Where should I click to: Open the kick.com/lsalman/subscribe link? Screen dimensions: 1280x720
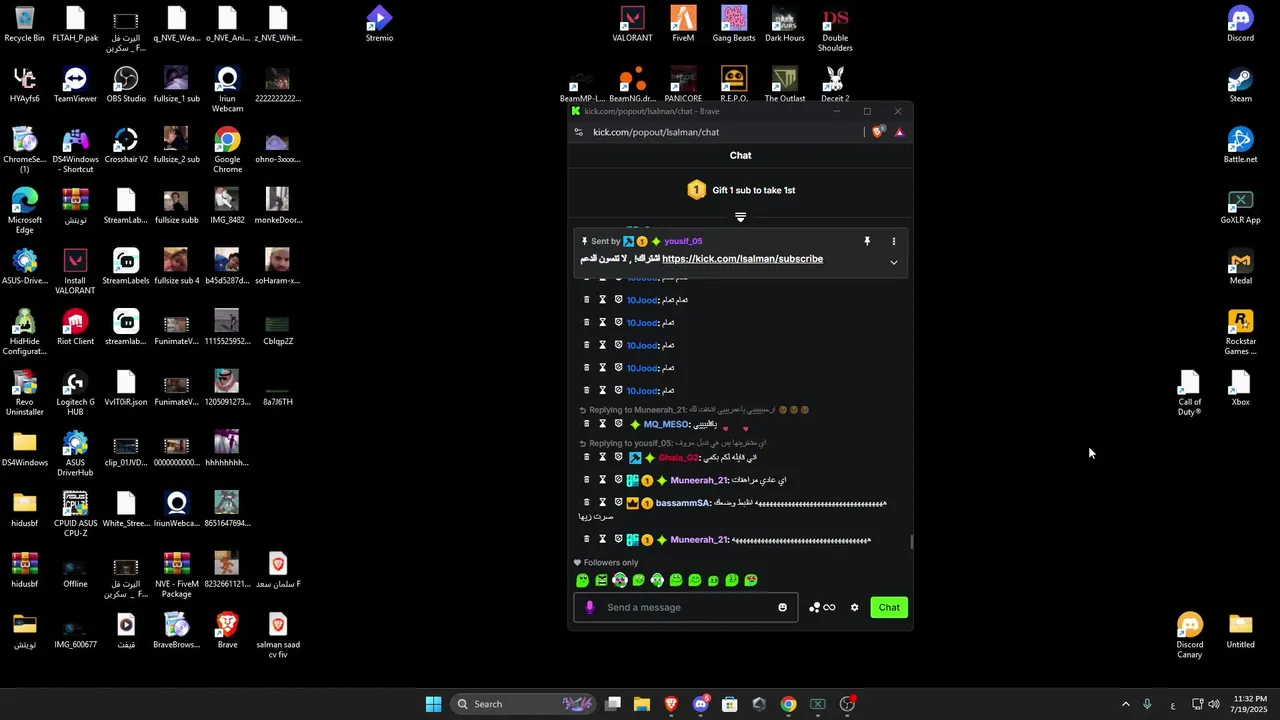pyautogui.click(x=742, y=259)
